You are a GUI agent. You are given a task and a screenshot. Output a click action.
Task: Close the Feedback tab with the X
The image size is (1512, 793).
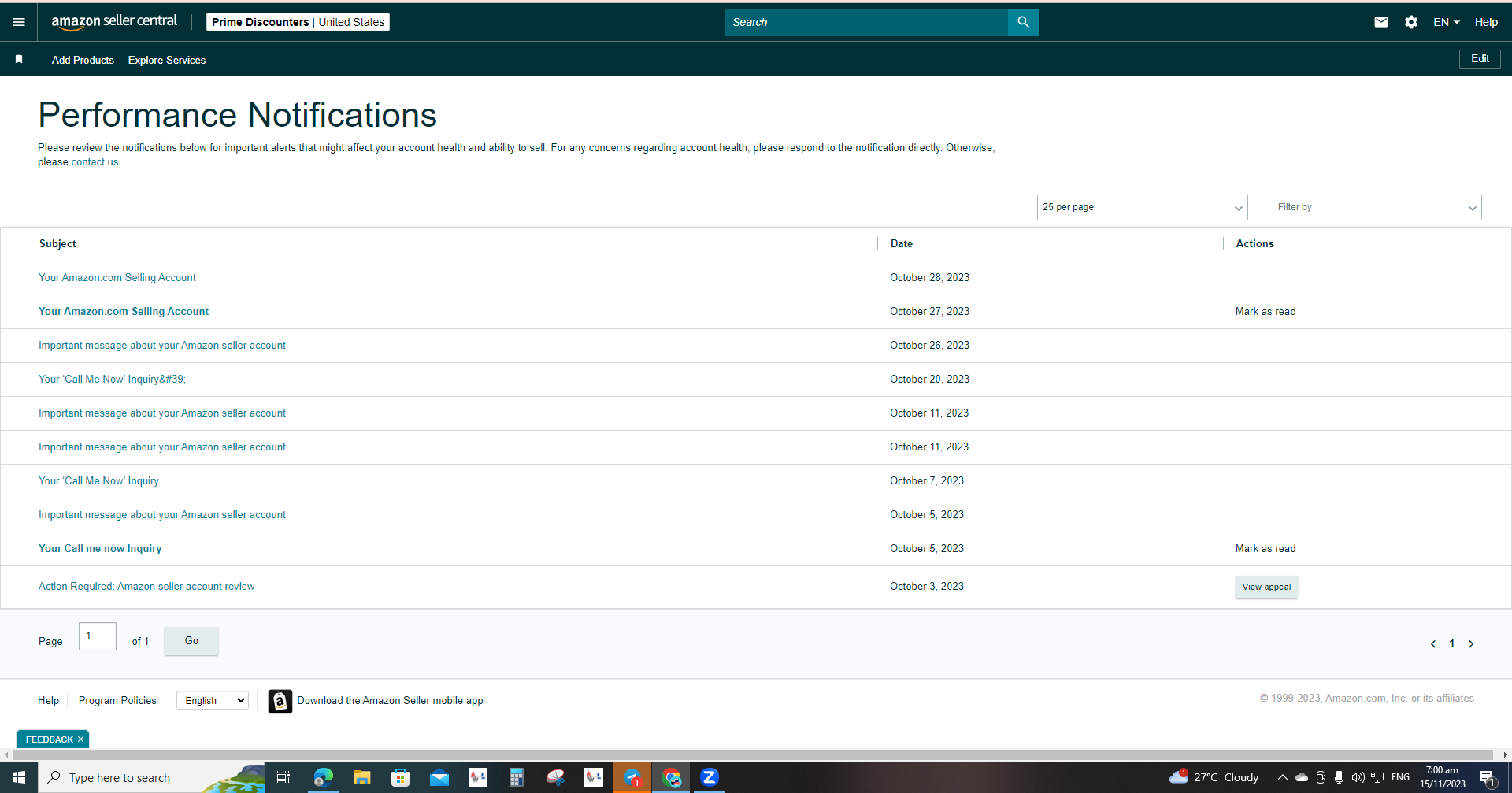(x=80, y=739)
